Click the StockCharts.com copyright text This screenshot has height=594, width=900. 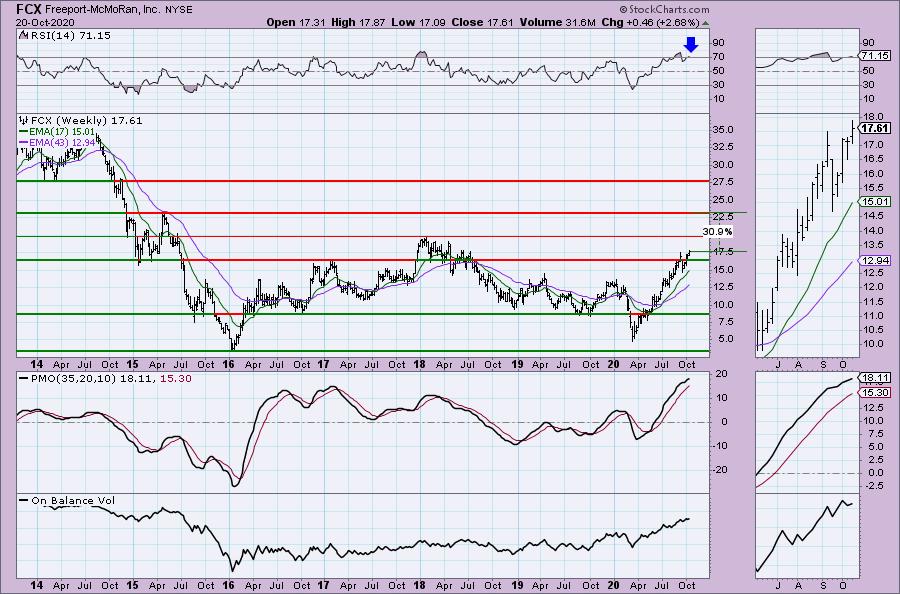tap(664, 9)
